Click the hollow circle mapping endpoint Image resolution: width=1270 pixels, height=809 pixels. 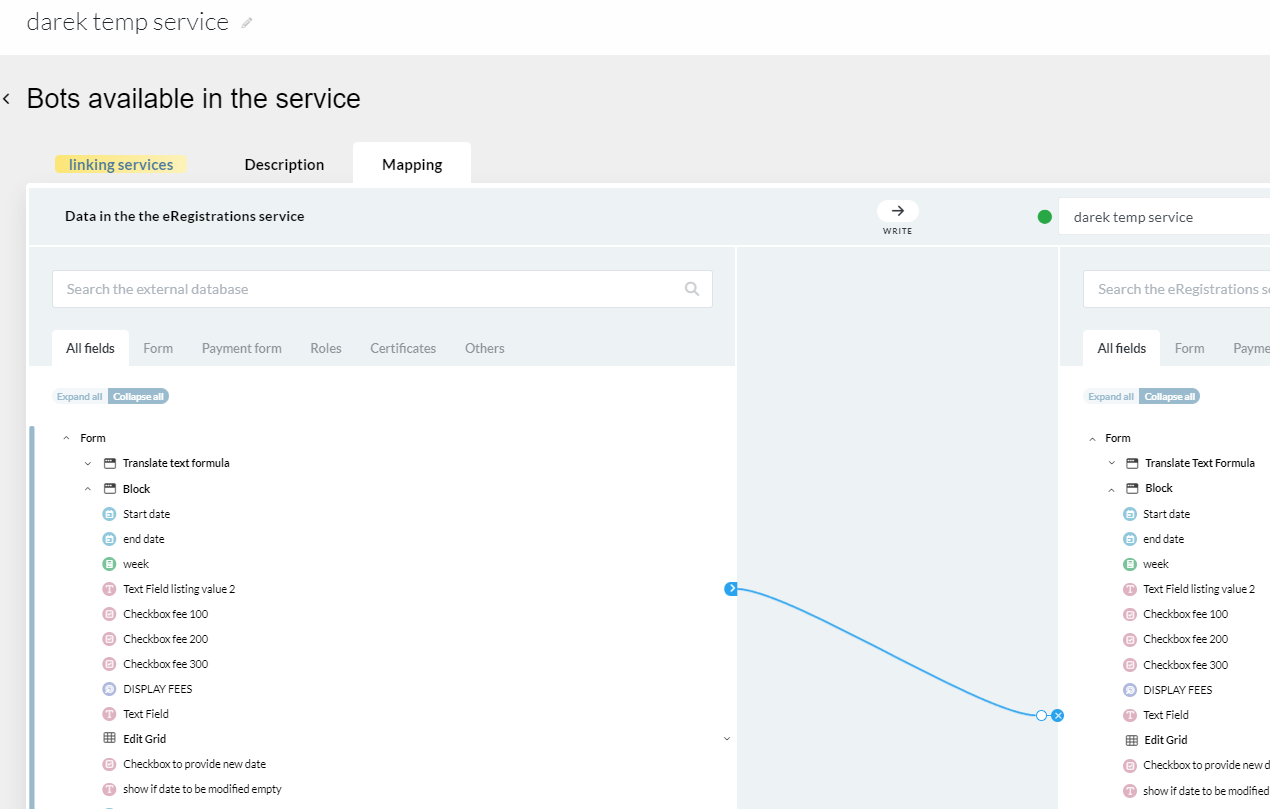coord(1041,715)
